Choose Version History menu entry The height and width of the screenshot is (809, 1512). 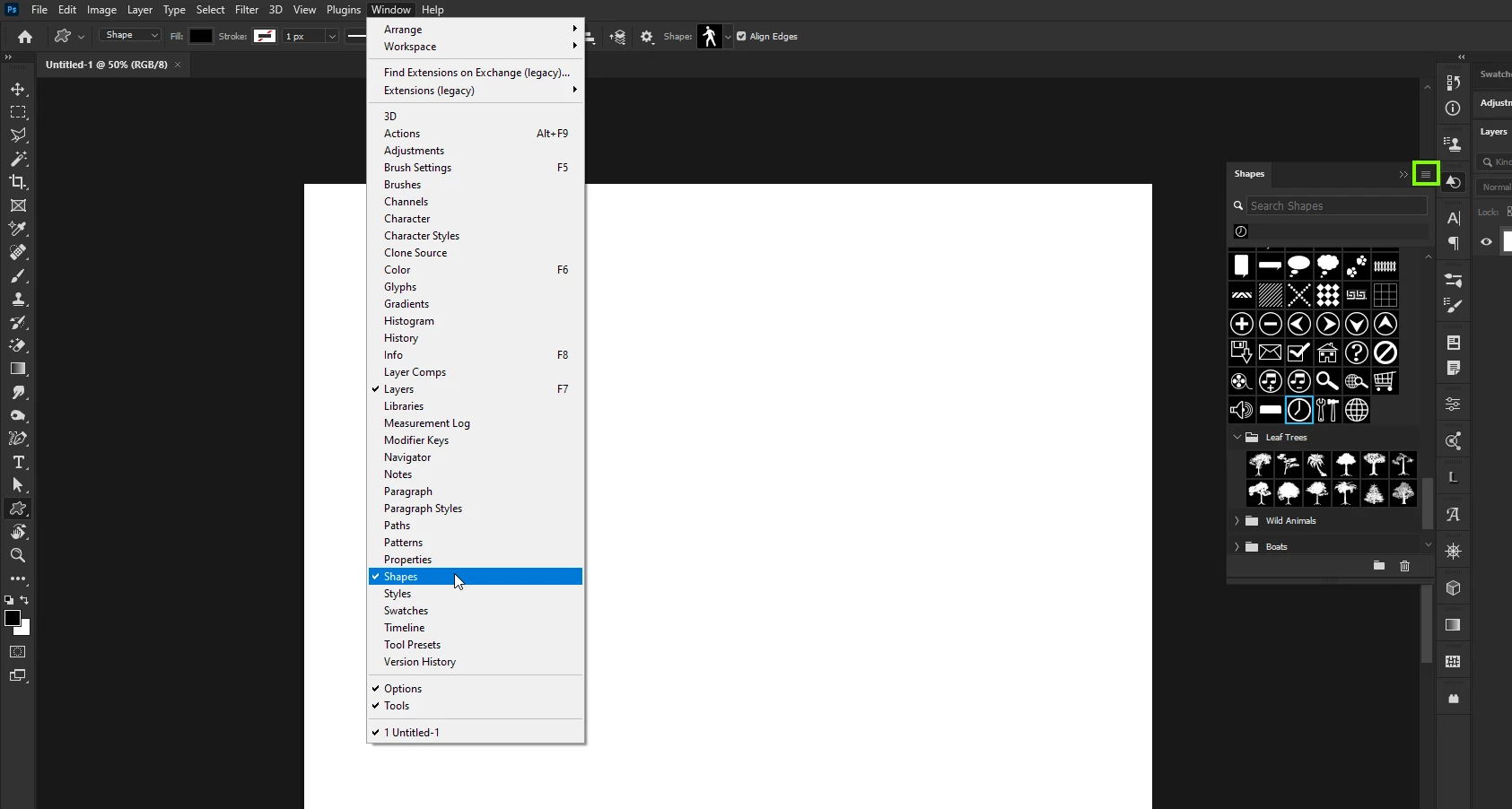pyautogui.click(x=476, y=662)
